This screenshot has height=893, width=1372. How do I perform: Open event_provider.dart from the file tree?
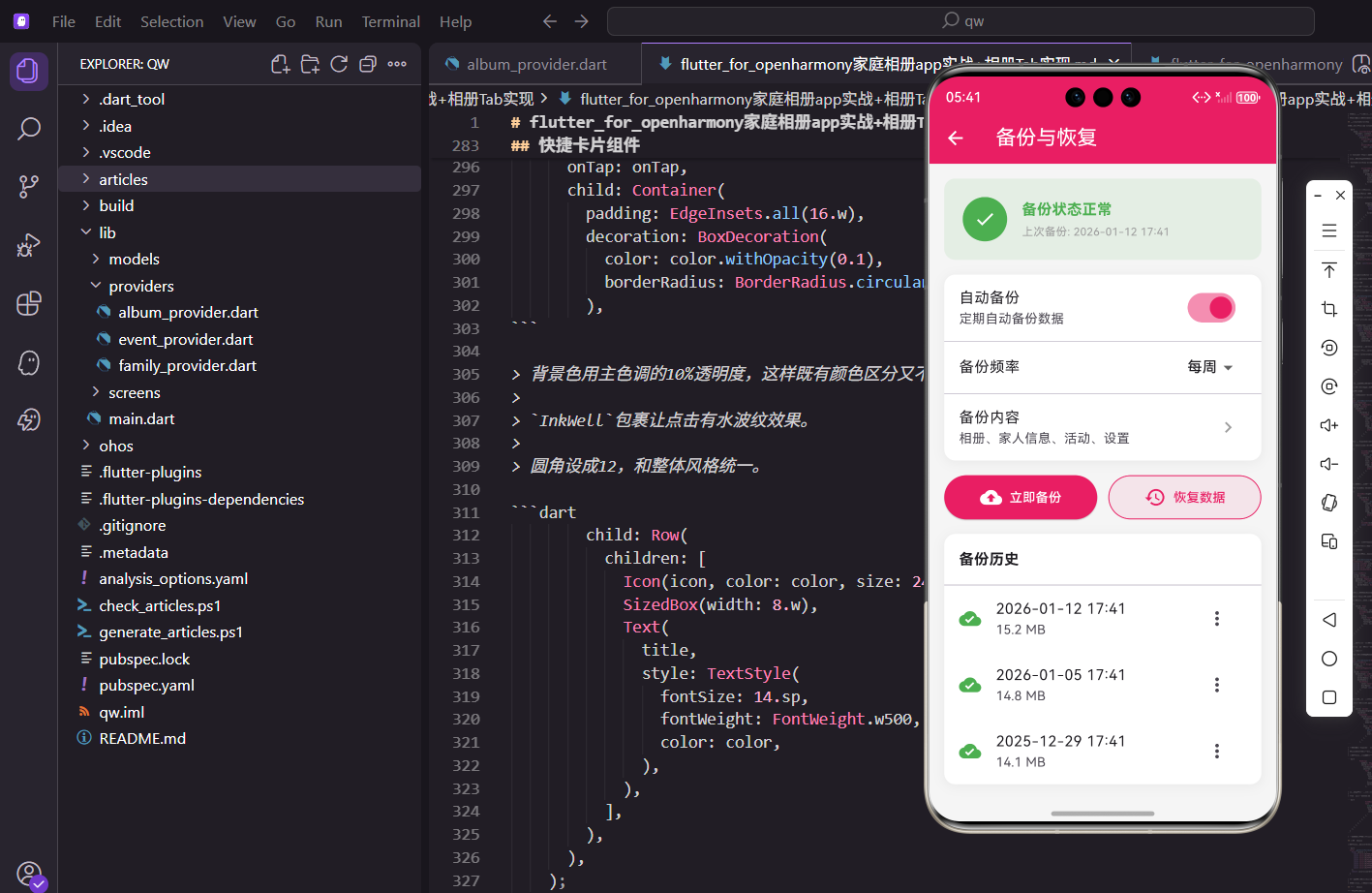pos(239,339)
